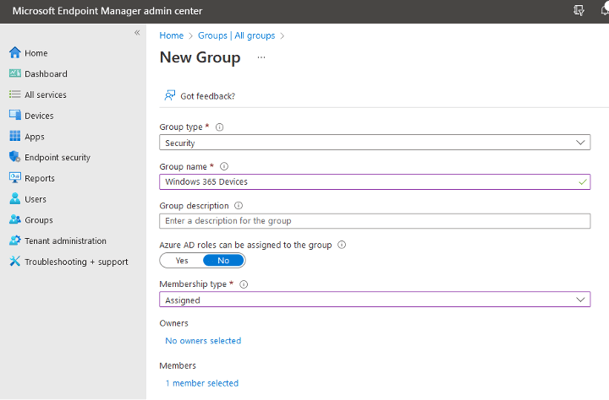Click the Group description input field
Image resolution: width=609 pixels, height=400 pixels.
tap(375, 221)
